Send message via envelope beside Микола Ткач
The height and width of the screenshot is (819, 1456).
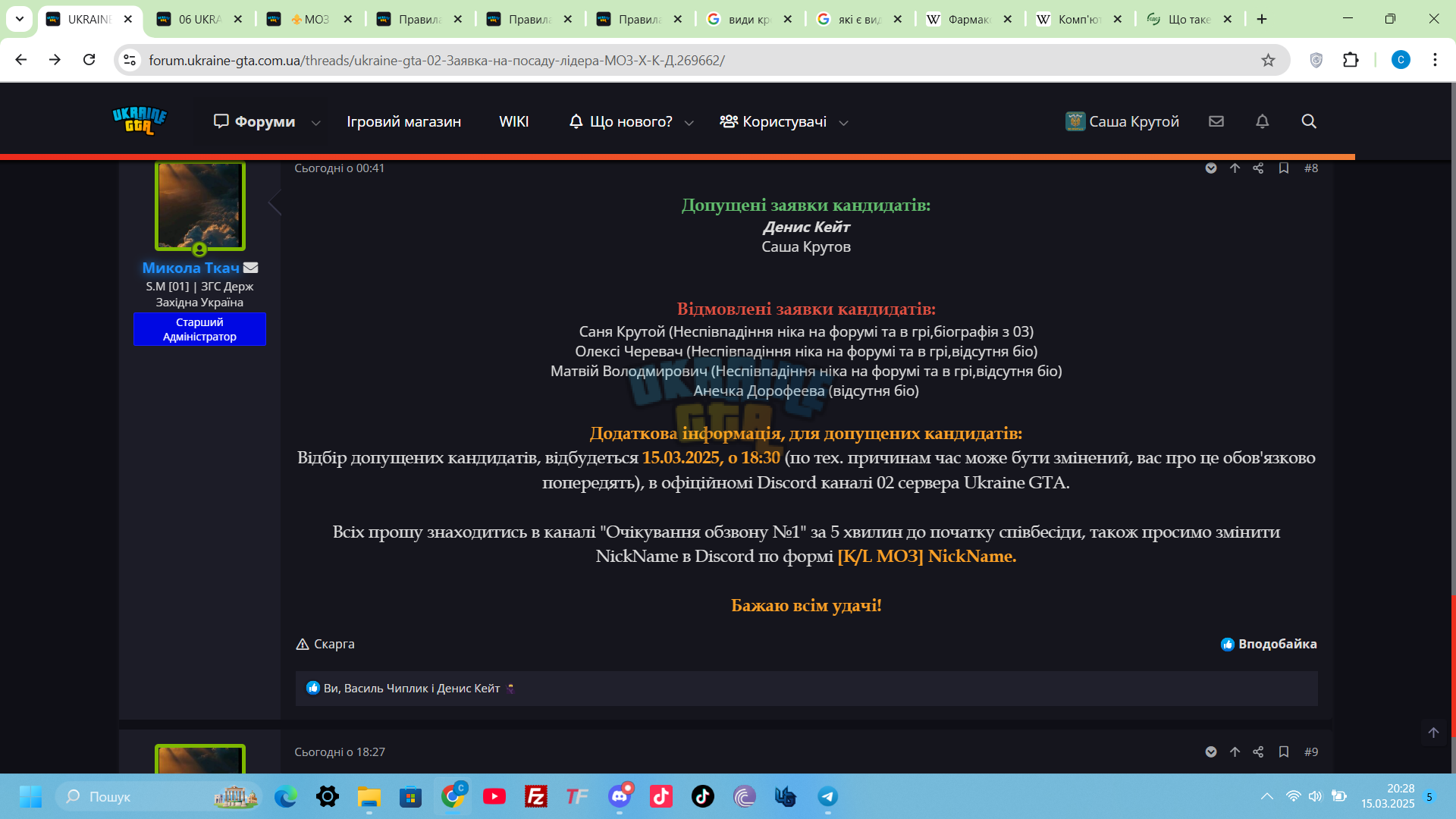click(251, 268)
